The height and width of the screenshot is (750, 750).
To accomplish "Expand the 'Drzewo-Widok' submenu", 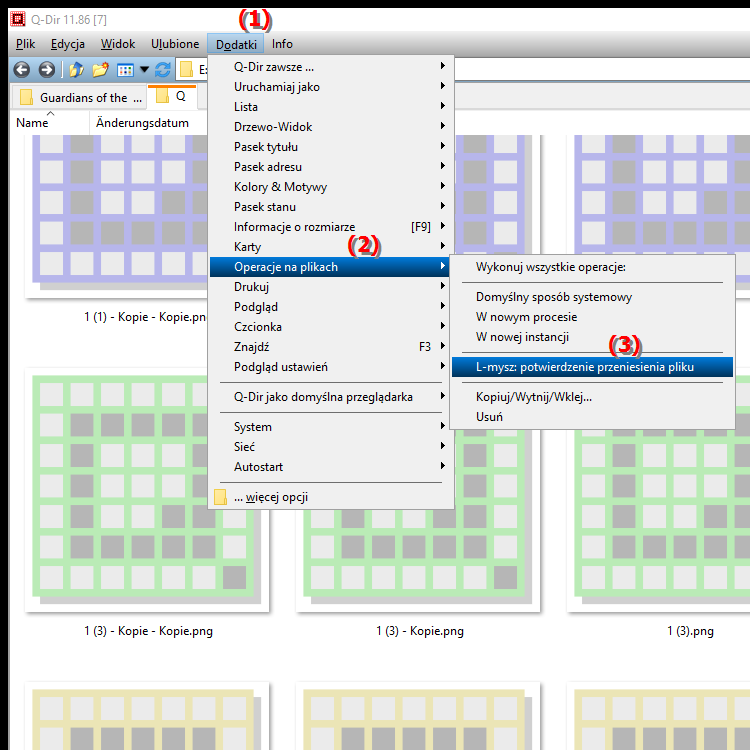I will coord(331,127).
